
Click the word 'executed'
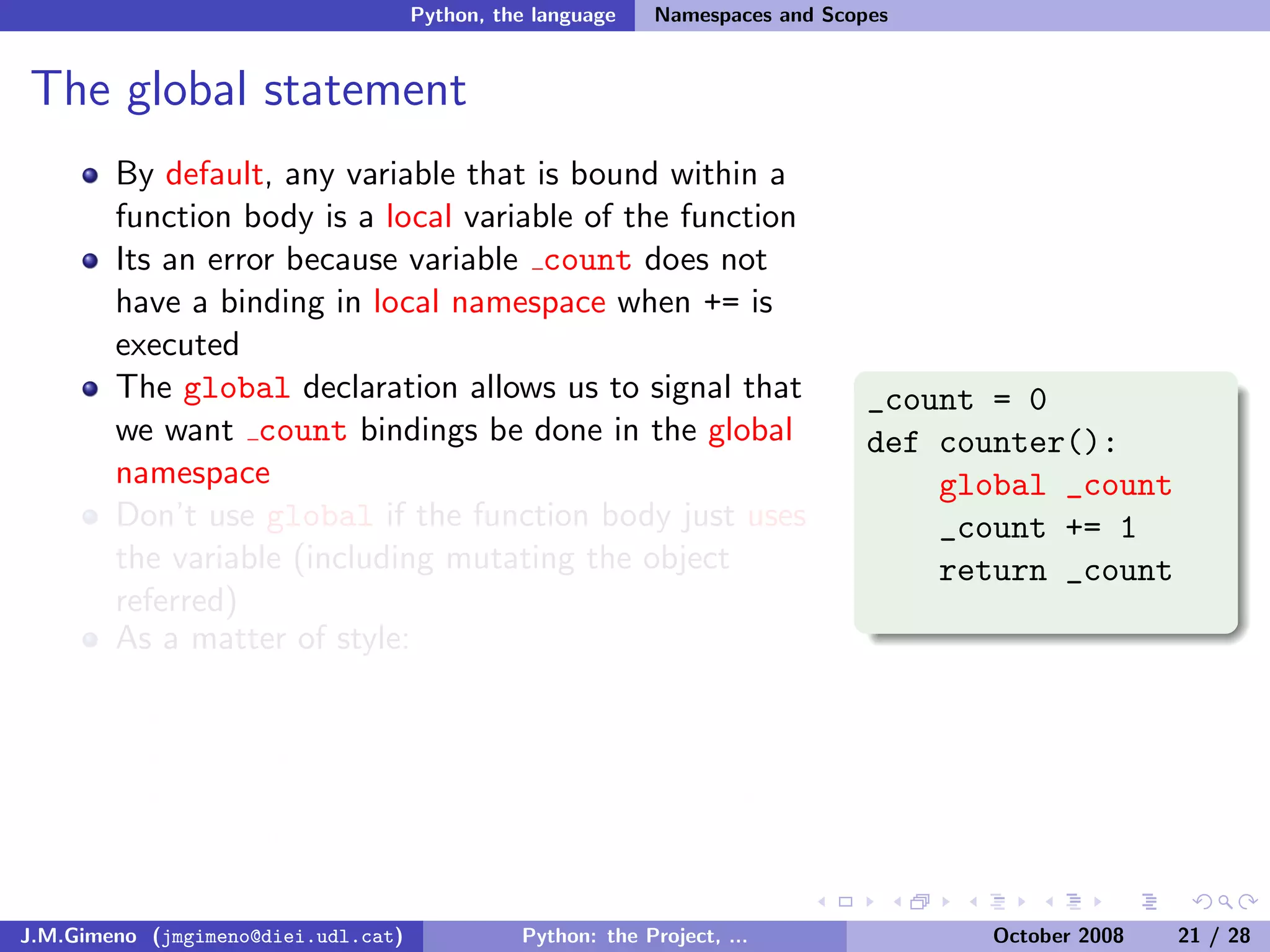tap(177, 345)
